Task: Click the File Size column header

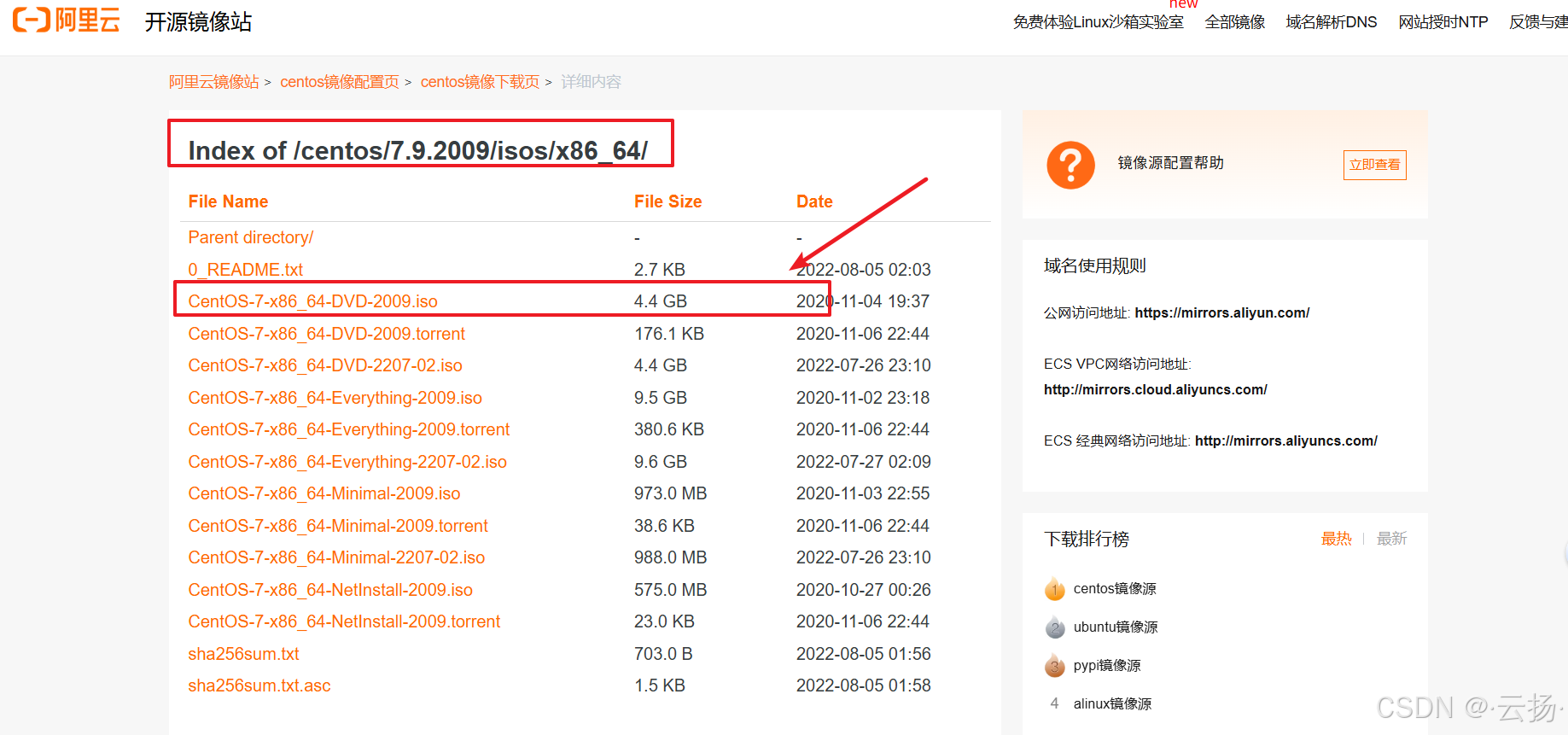Action: [x=667, y=201]
